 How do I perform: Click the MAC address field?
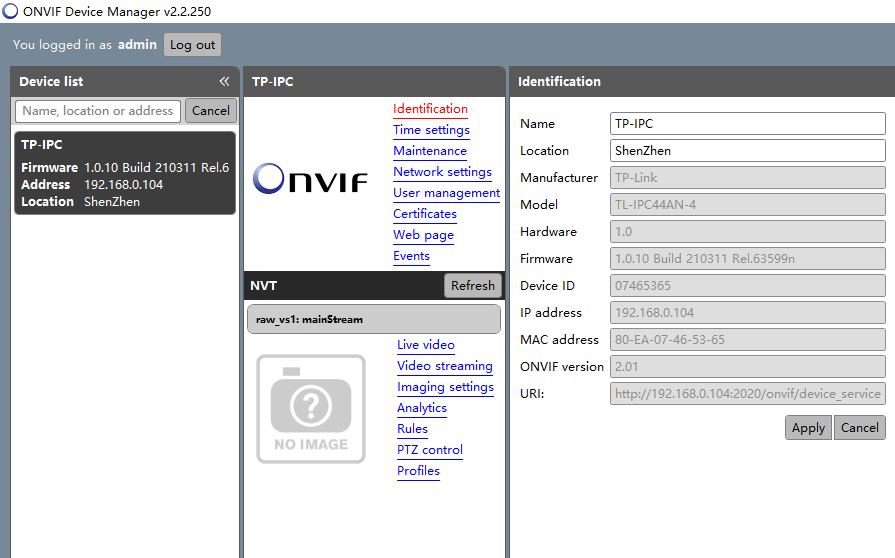coord(748,339)
